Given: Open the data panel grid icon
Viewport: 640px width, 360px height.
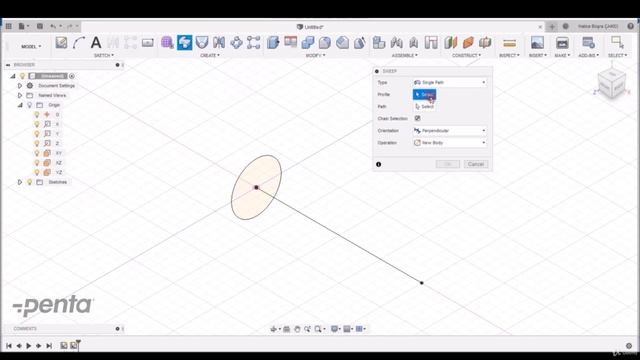Looking at the screenshot, I should [x=9, y=26].
